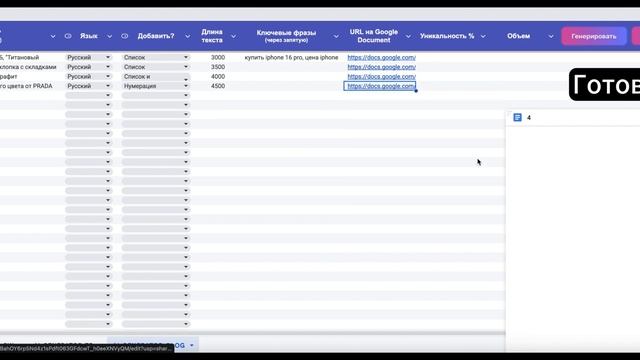
Task: Open Уникальность % column filter chevron
Action: [483, 36]
